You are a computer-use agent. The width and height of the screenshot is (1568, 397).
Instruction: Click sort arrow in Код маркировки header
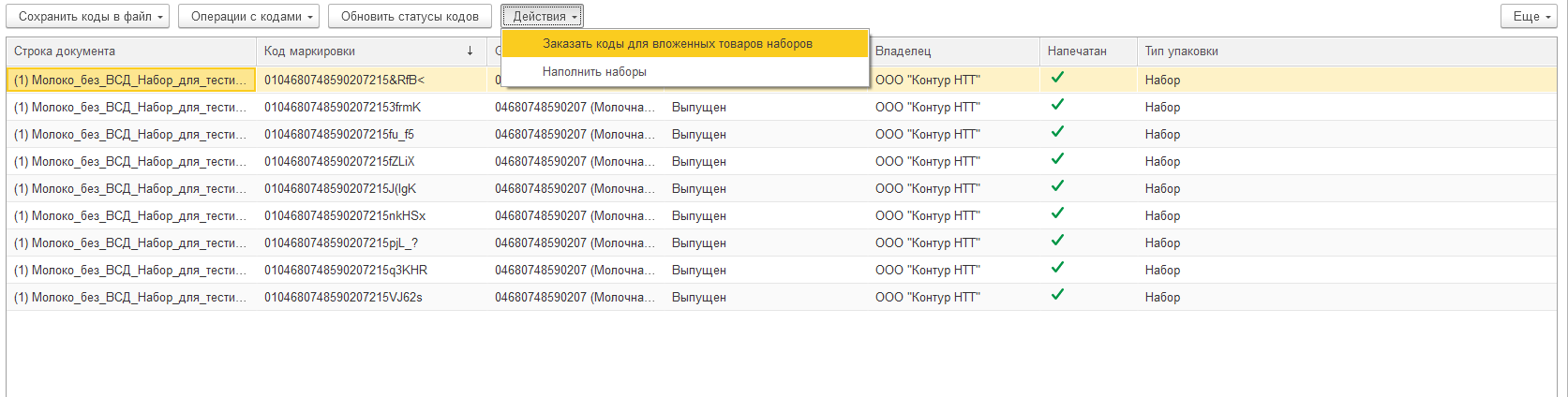[470, 51]
